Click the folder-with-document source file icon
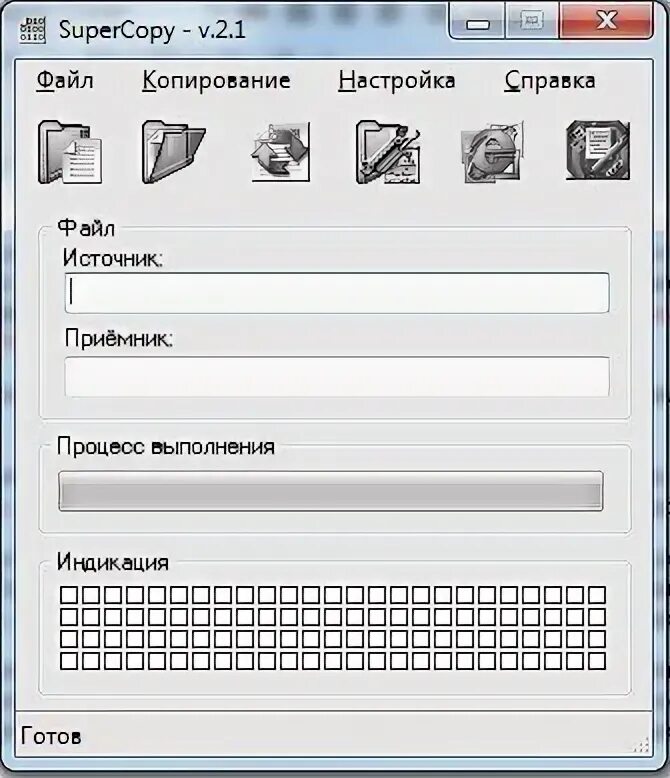 click(70, 152)
